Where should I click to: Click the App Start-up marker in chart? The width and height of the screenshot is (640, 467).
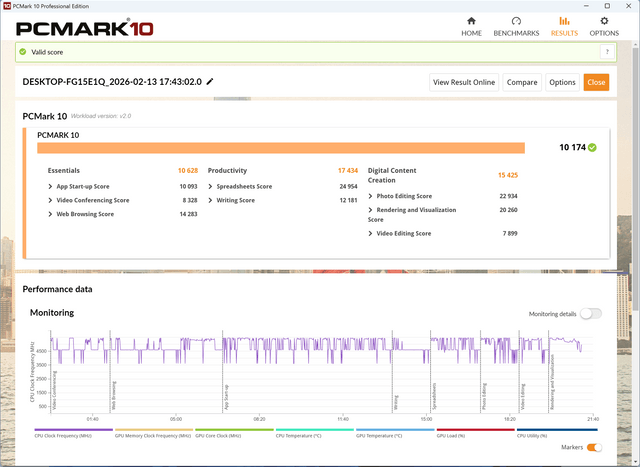pyautogui.click(x=227, y=397)
